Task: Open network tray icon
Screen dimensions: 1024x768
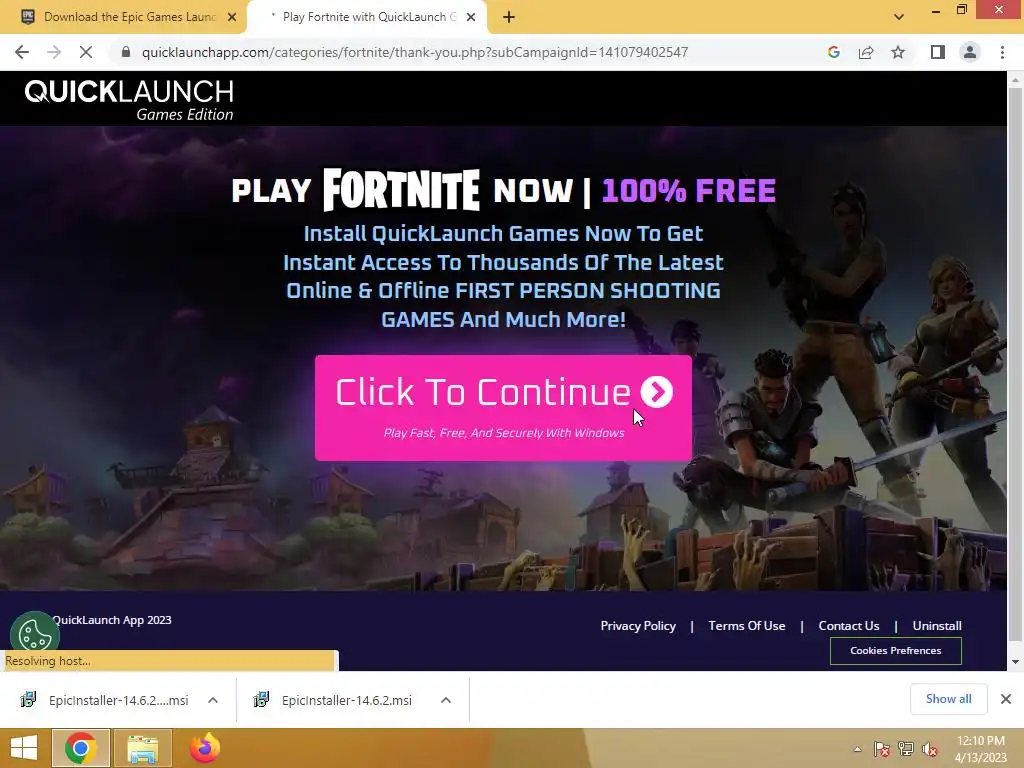Action: [906, 749]
